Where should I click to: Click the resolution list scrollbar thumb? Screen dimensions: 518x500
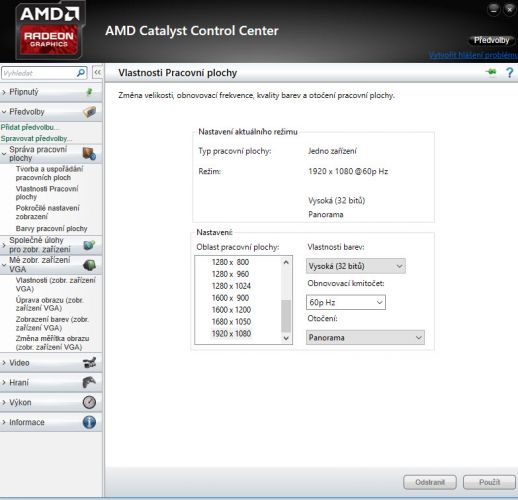286,316
